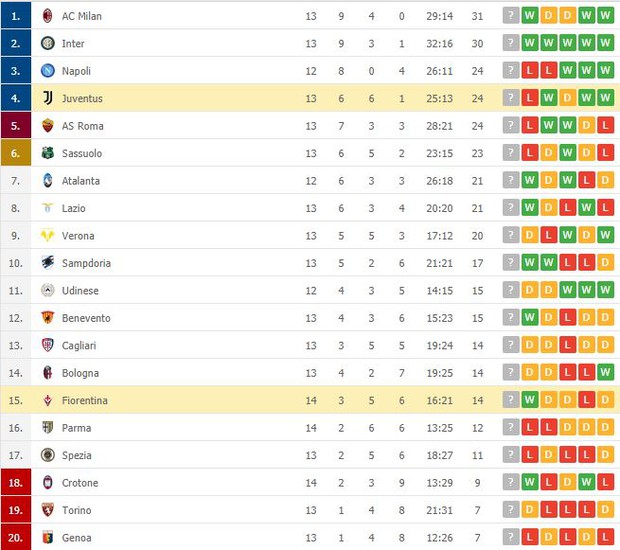620x550 pixels.
Task: Click the AC Milan club crest icon
Action: 47,16
